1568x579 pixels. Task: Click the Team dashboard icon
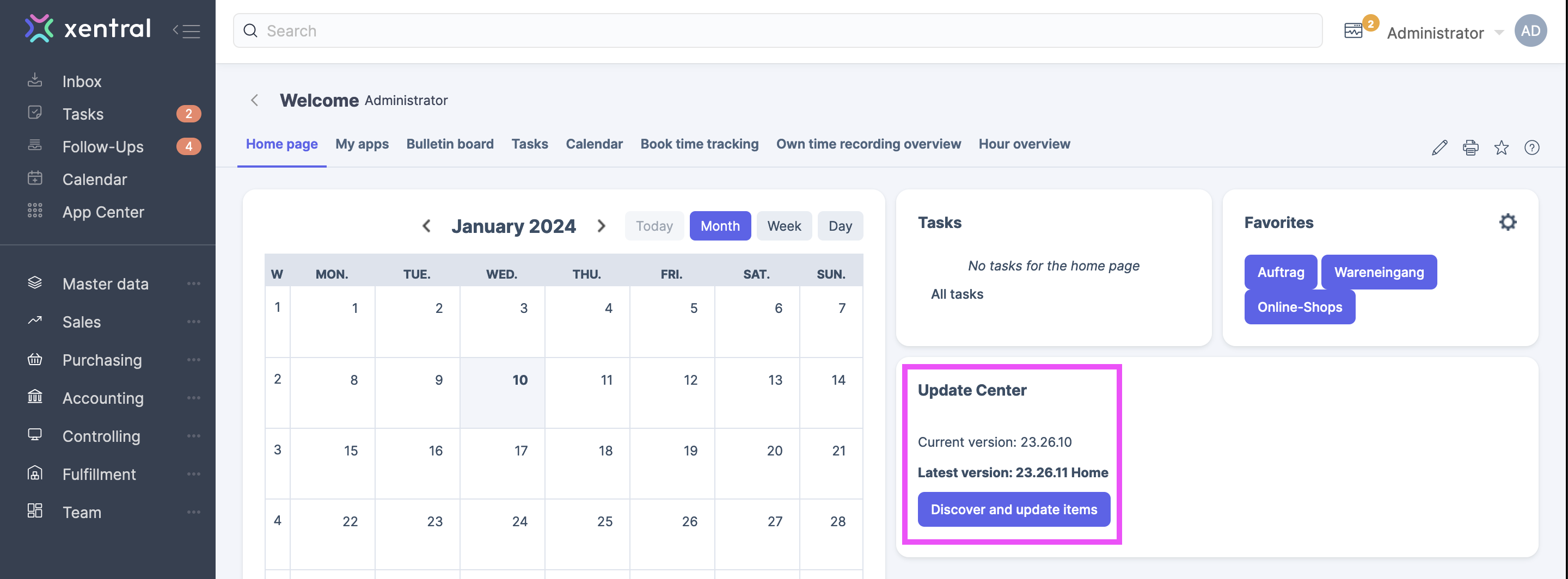point(35,511)
